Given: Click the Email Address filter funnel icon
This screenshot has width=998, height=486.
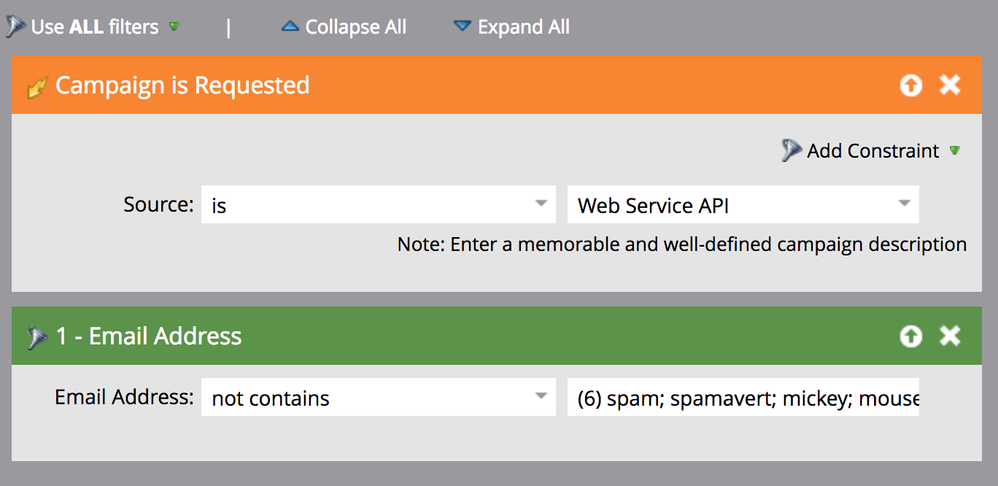Looking at the screenshot, I should (37, 337).
